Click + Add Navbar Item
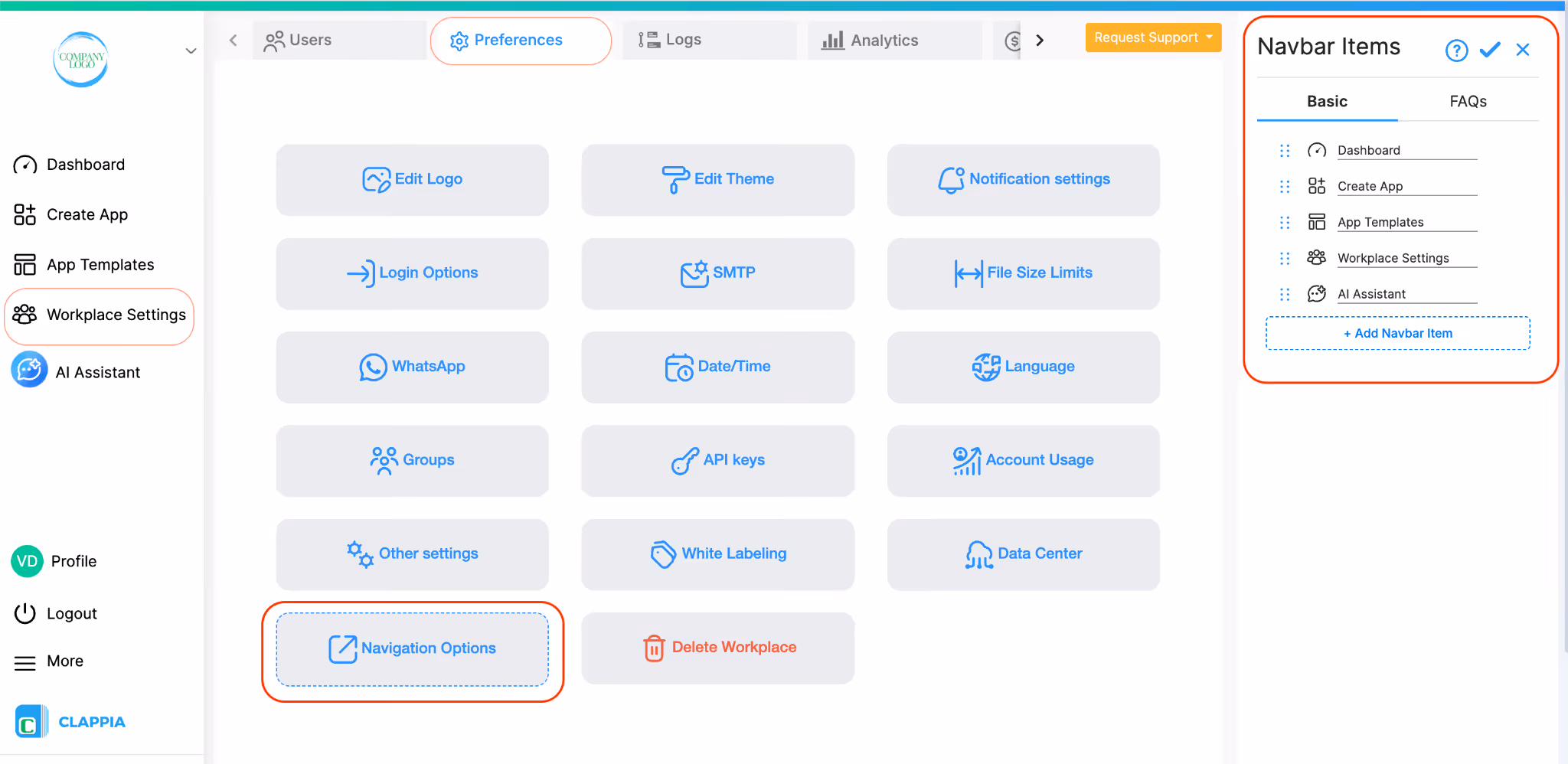 [x=1398, y=334]
